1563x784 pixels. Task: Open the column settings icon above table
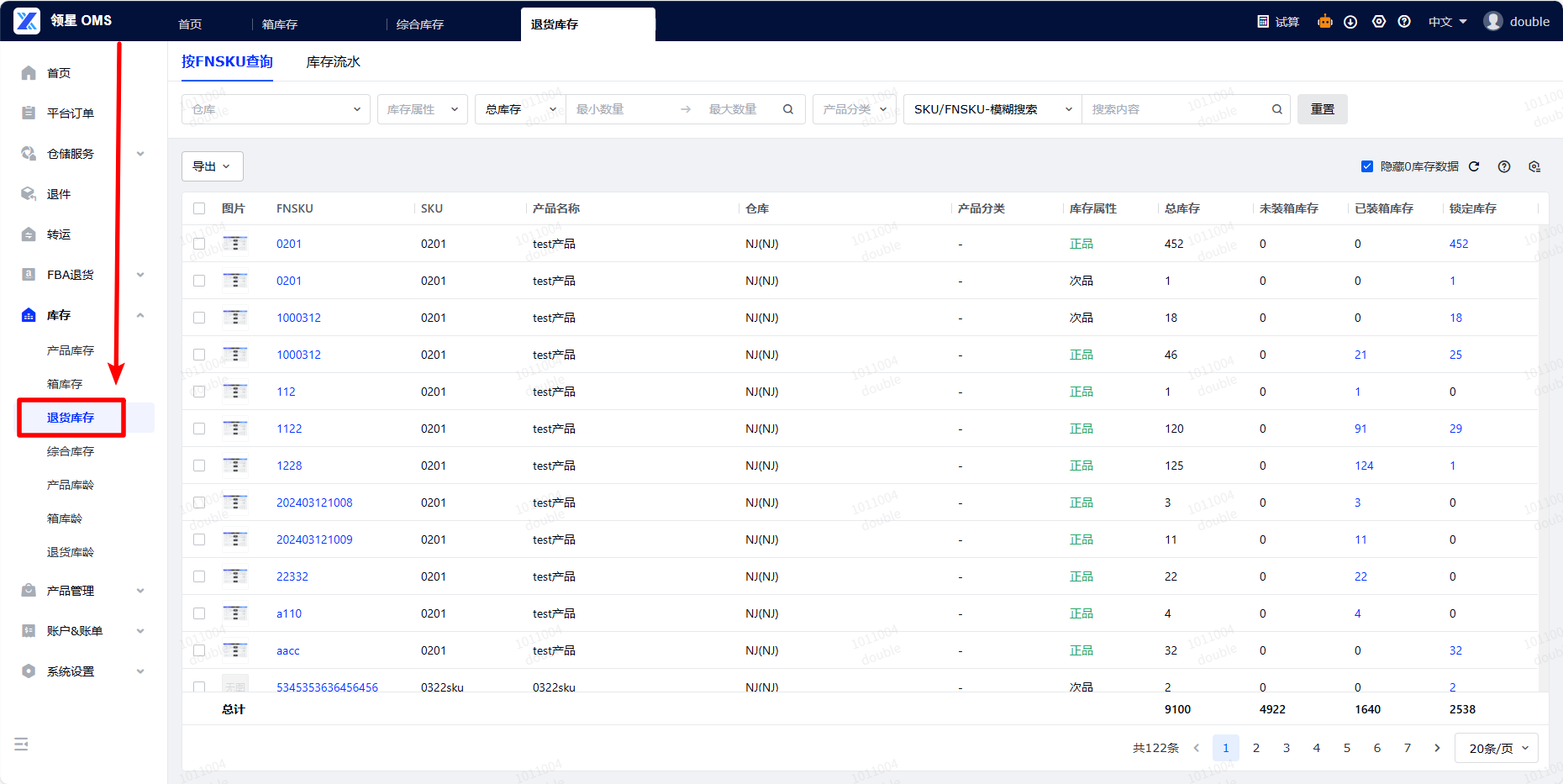1534,166
